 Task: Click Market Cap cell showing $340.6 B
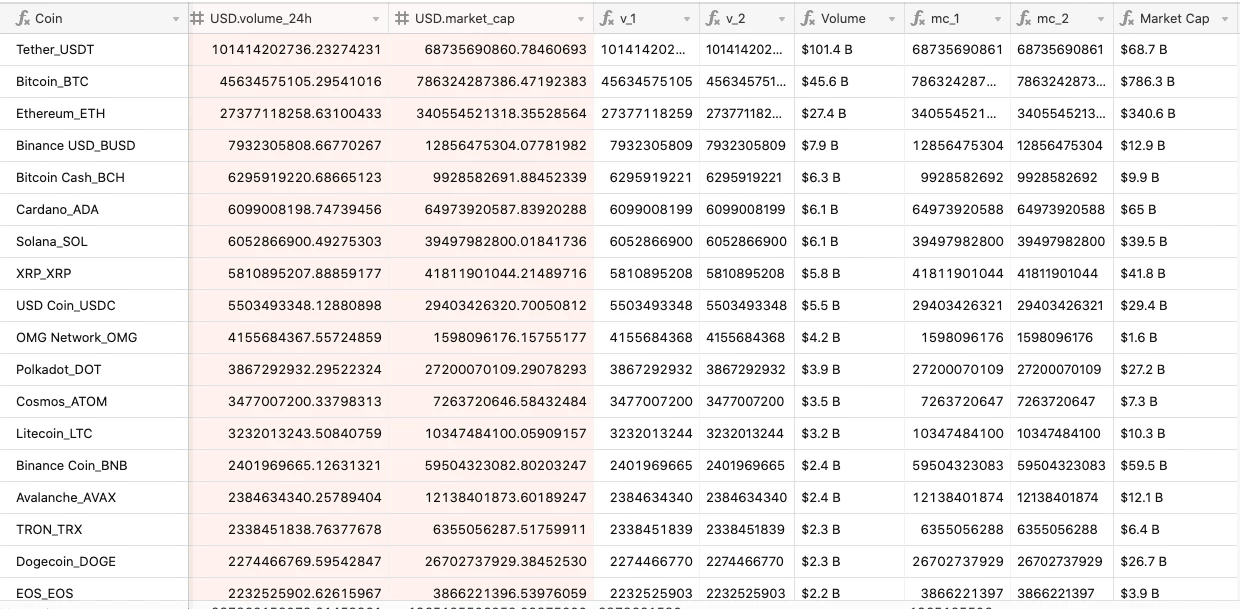coord(1176,113)
